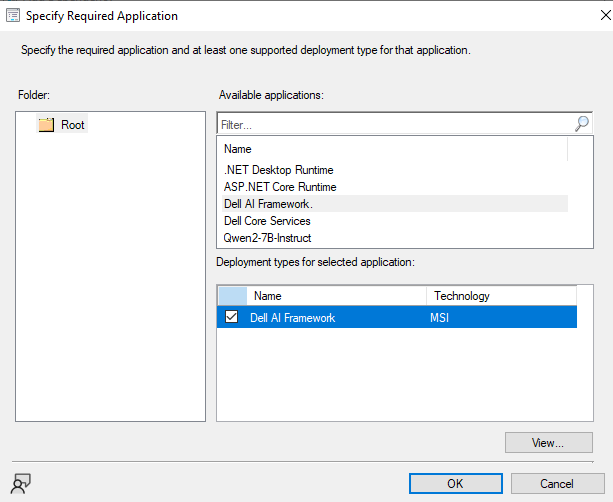This screenshot has width=613, height=502.
Task: Select .NET Desktop Runtime in available applications
Action: tap(278, 170)
